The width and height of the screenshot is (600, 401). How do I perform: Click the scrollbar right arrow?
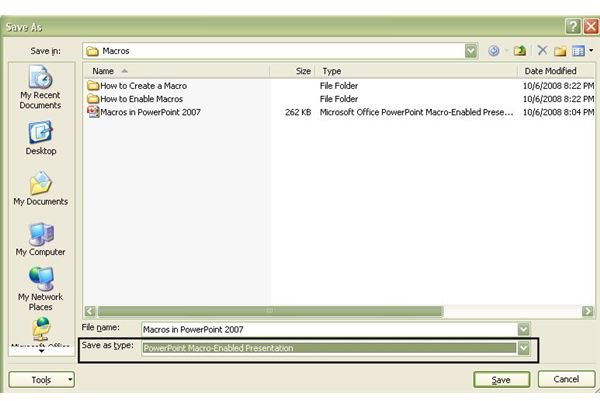[x=587, y=311]
